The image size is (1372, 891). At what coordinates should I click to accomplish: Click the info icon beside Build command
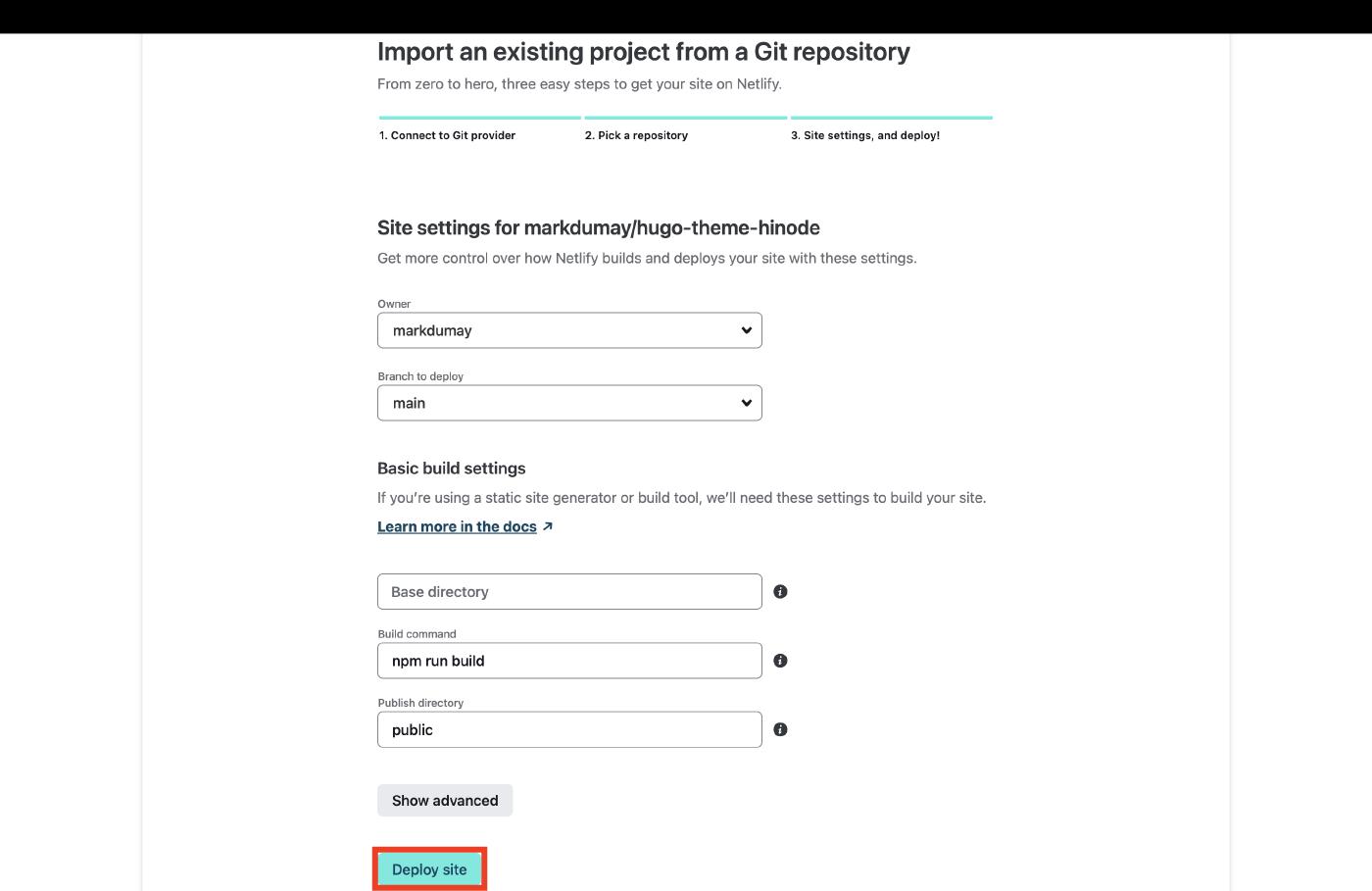780,661
